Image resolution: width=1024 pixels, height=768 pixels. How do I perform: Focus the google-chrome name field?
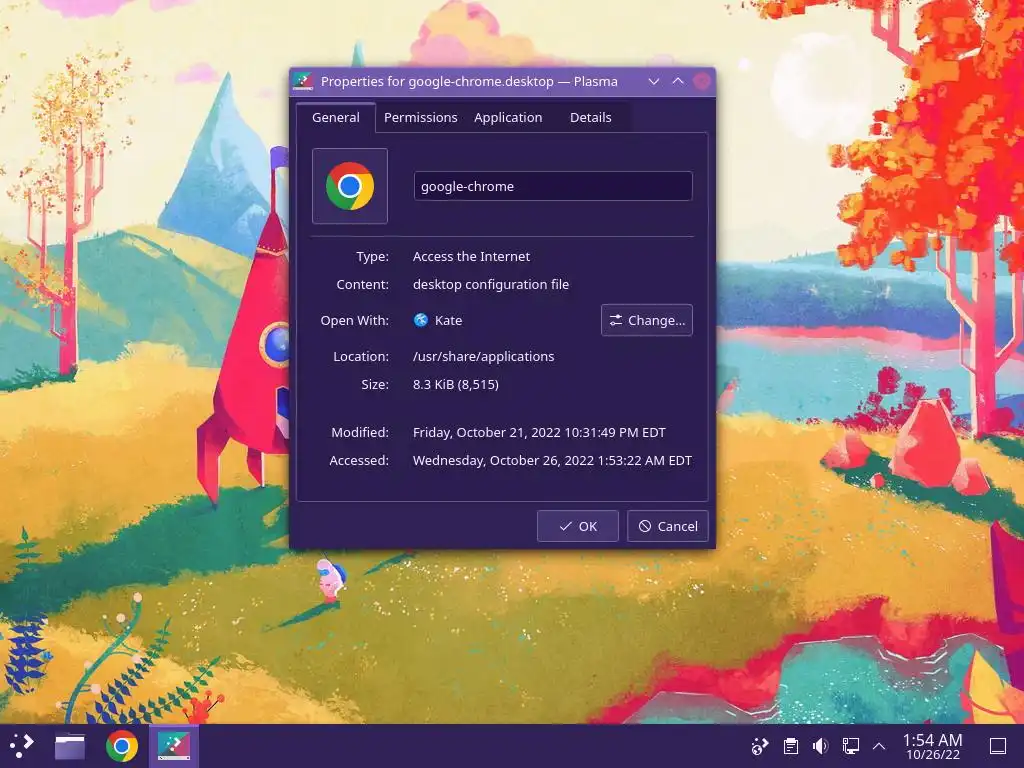click(x=553, y=186)
